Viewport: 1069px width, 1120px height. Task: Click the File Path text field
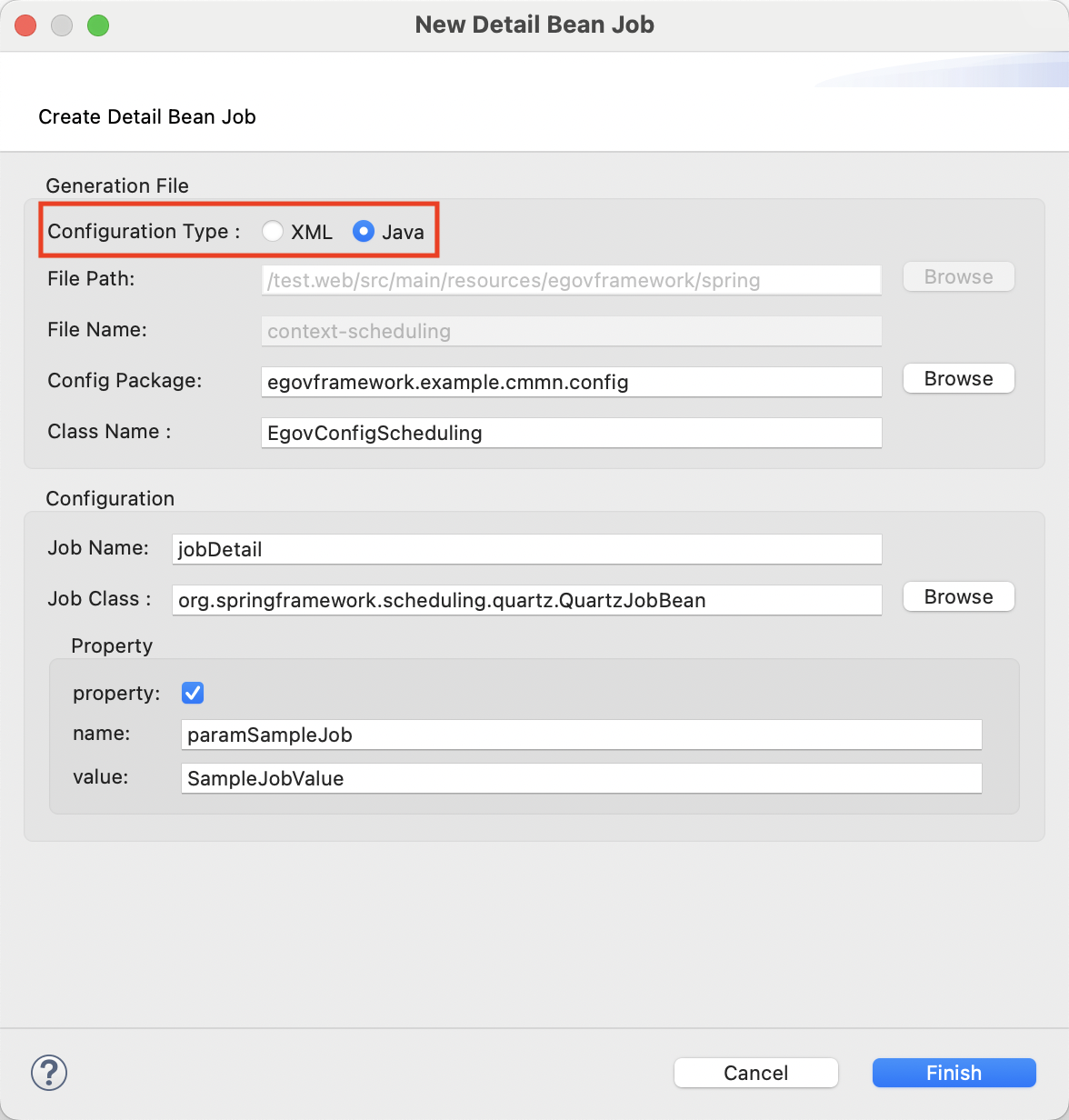point(571,280)
